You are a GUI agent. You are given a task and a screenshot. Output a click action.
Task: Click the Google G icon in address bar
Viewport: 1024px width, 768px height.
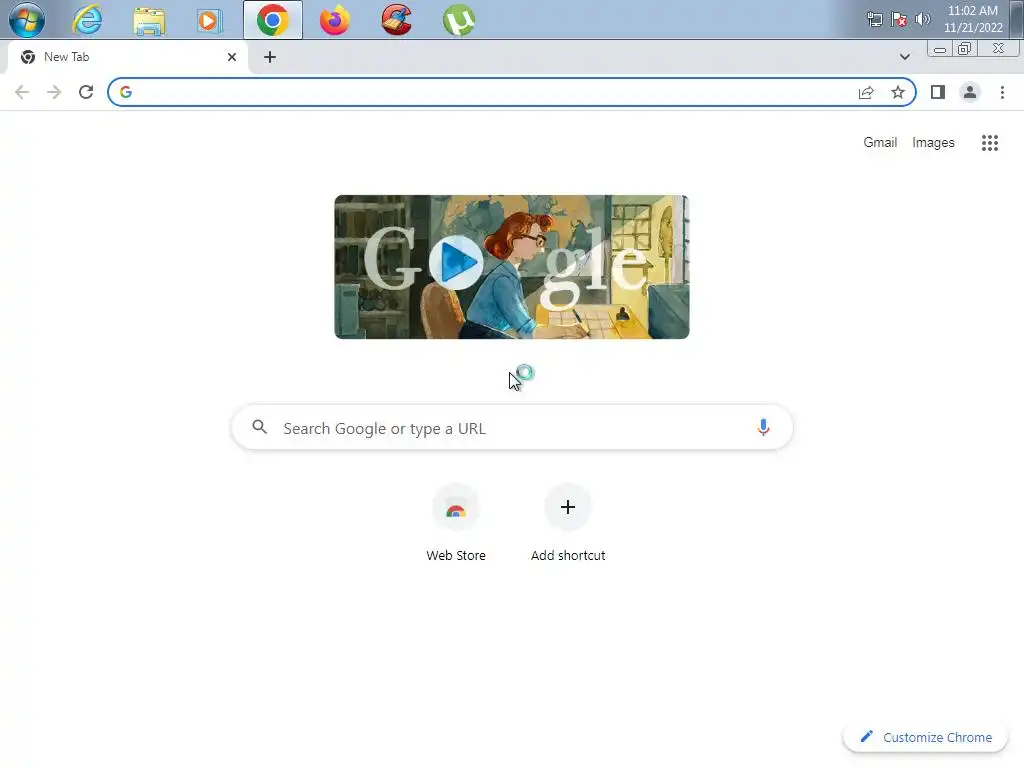[126, 92]
